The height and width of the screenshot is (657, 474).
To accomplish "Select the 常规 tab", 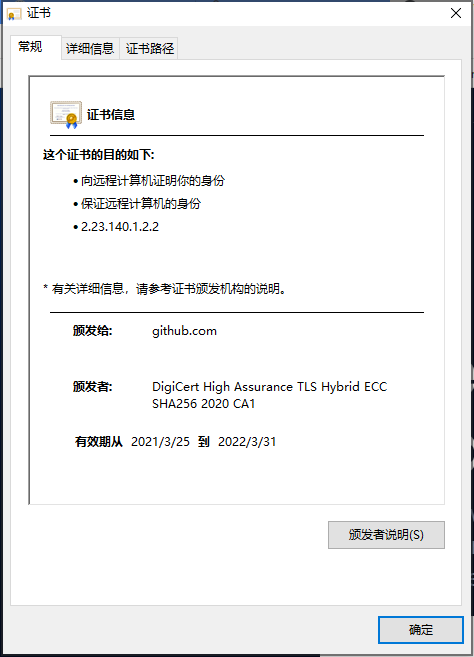I will (30, 47).
